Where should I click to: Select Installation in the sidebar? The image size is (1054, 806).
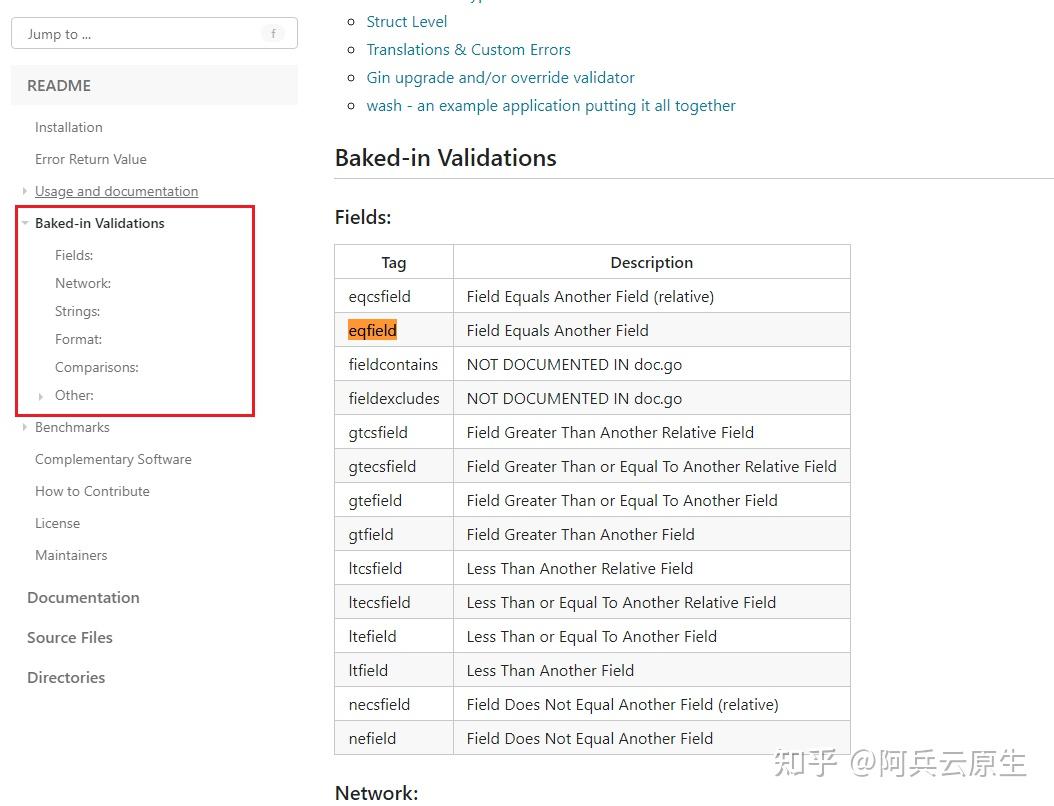coord(68,127)
